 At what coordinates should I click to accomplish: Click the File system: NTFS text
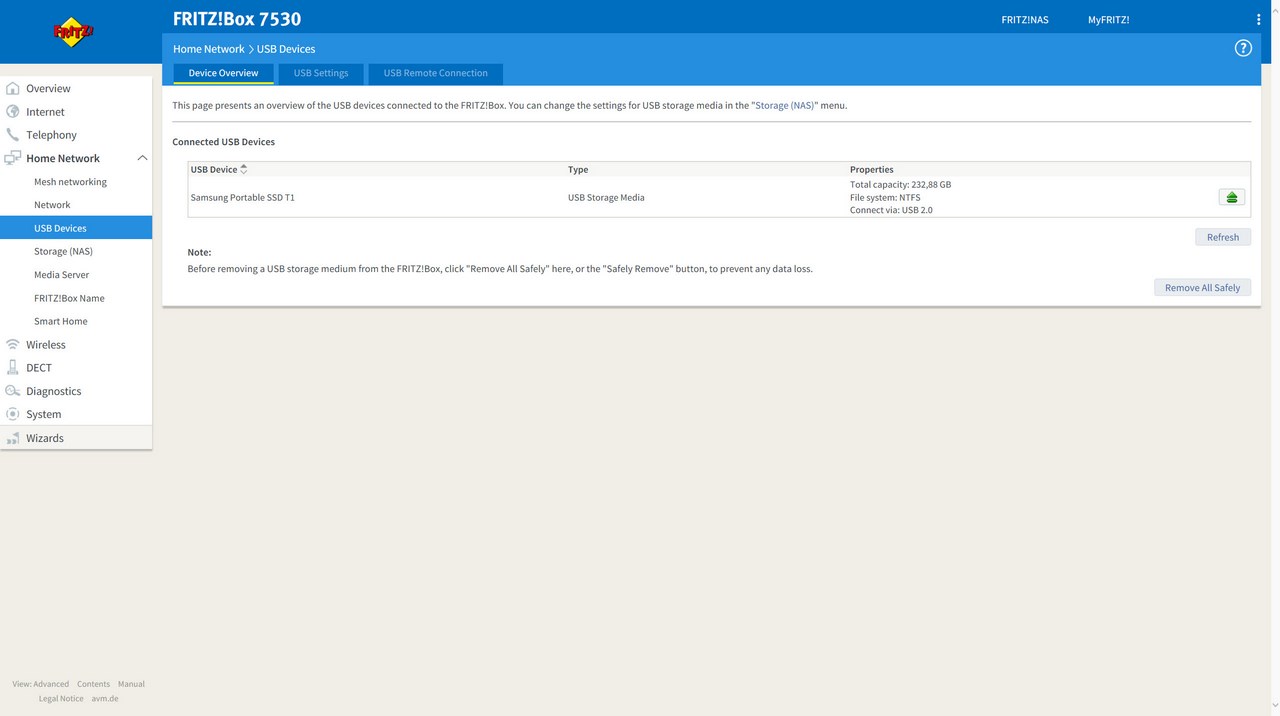[x=885, y=197]
